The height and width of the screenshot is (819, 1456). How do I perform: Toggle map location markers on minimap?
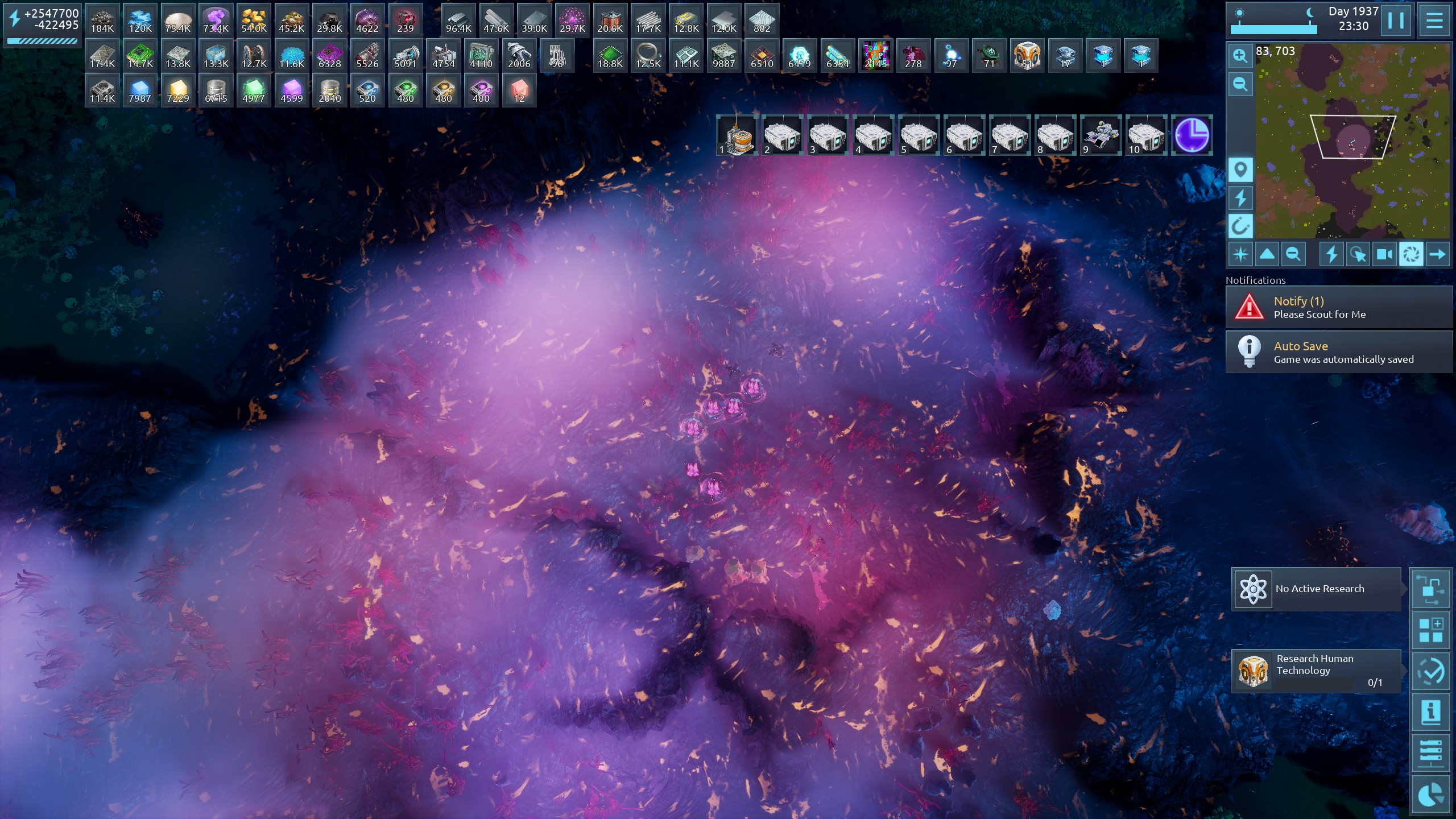pyautogui.click(x=1240, y=169)
